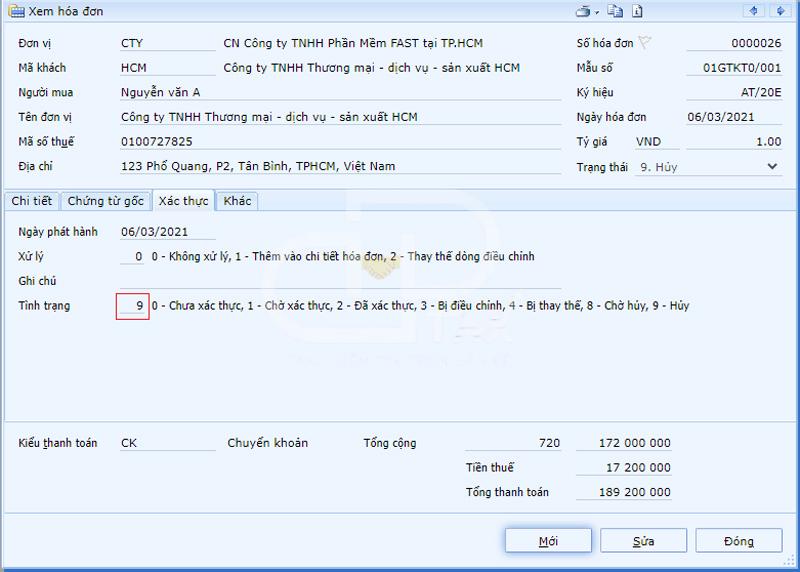Image resolution: width=800 pixels, height=572 pixels.
Task: Click the Tình trạng status legend text
Action: tap(420, 306)
